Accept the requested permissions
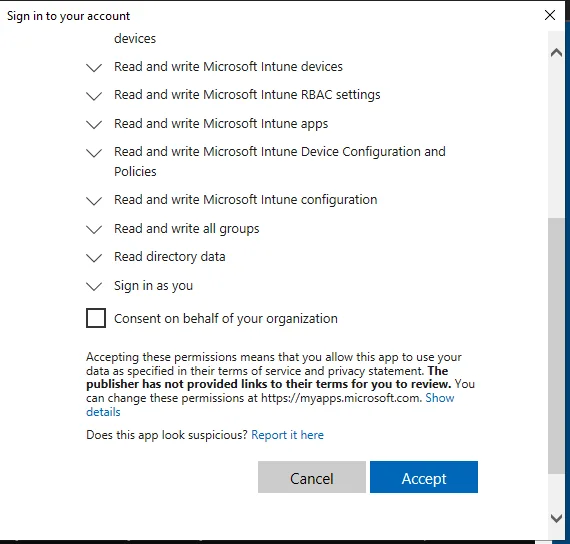Image resolution: width=570 pixels, height=544 pixels. click(x=424, y=477)
